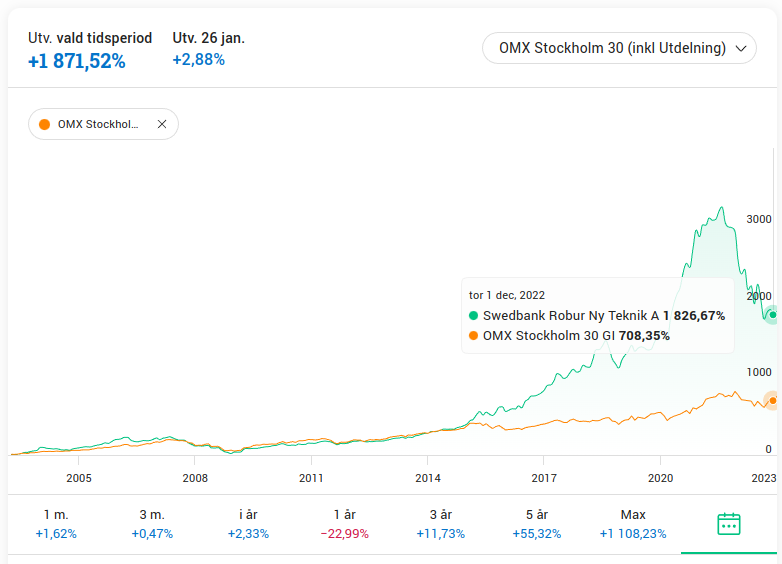This screenshot has width=782, height=564.
Task: Open the custom date range calendar icon
Action: pos(729,524)
